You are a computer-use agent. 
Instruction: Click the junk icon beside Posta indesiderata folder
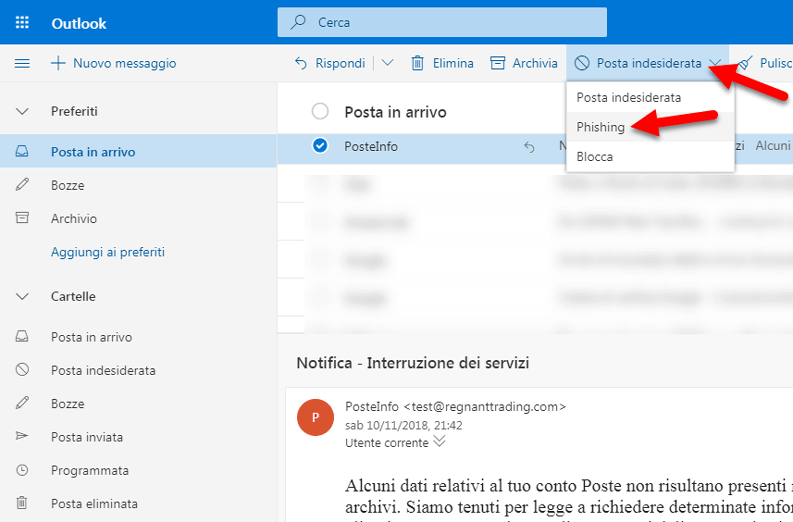tap(22, 370)
